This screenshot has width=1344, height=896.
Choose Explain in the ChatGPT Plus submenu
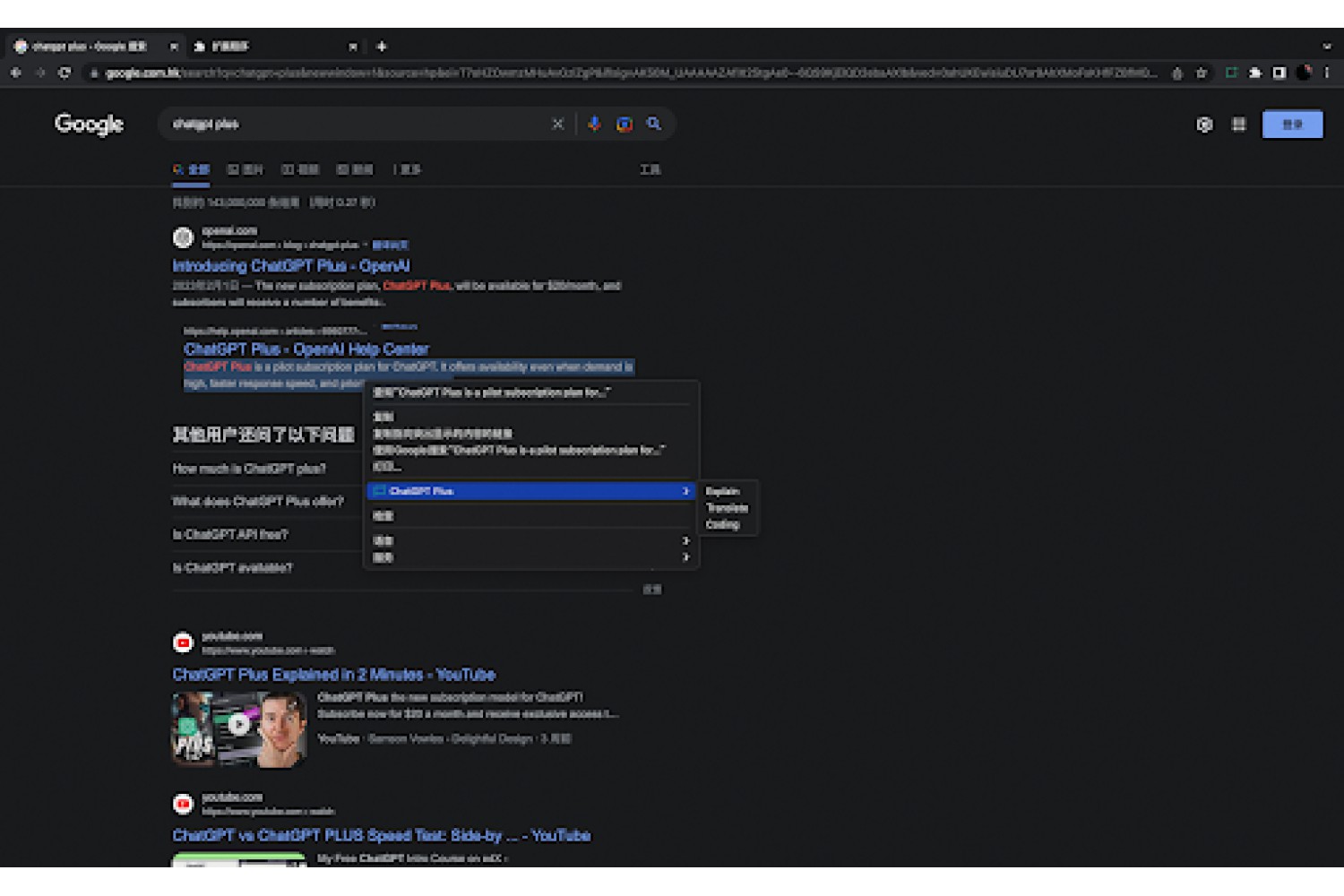point(728,491)
